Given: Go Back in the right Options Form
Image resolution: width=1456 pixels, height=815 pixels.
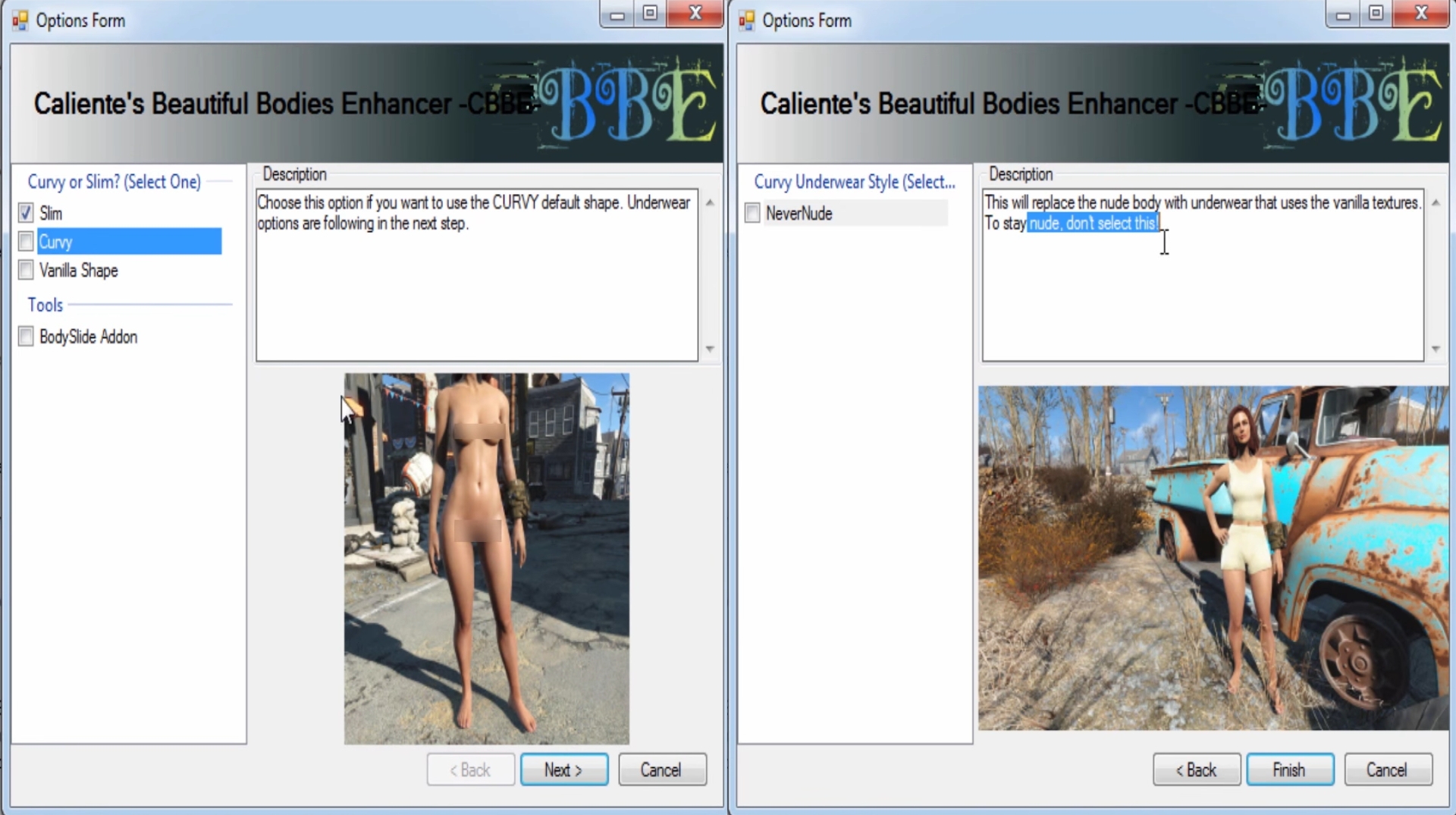Looking at the screenshot, I should 1197,770.
